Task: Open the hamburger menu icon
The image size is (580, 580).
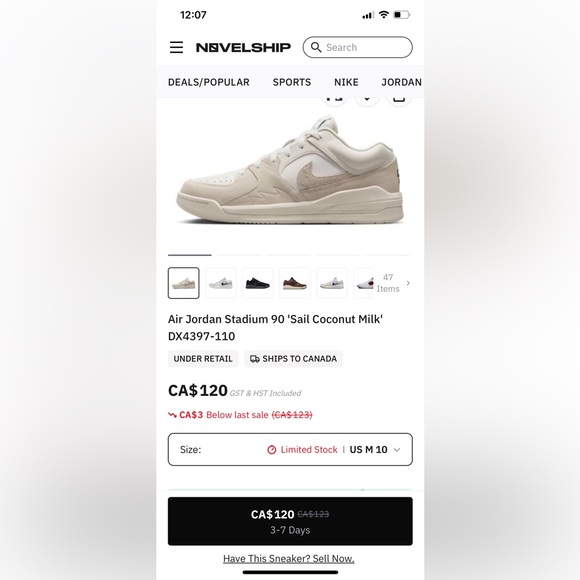Action: coord(176,47)
